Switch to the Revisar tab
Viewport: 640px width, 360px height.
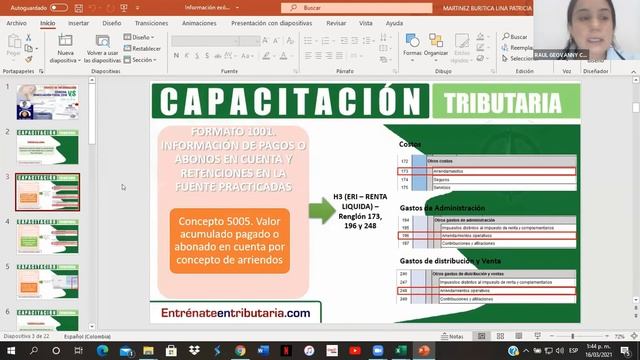coord(336,23)
